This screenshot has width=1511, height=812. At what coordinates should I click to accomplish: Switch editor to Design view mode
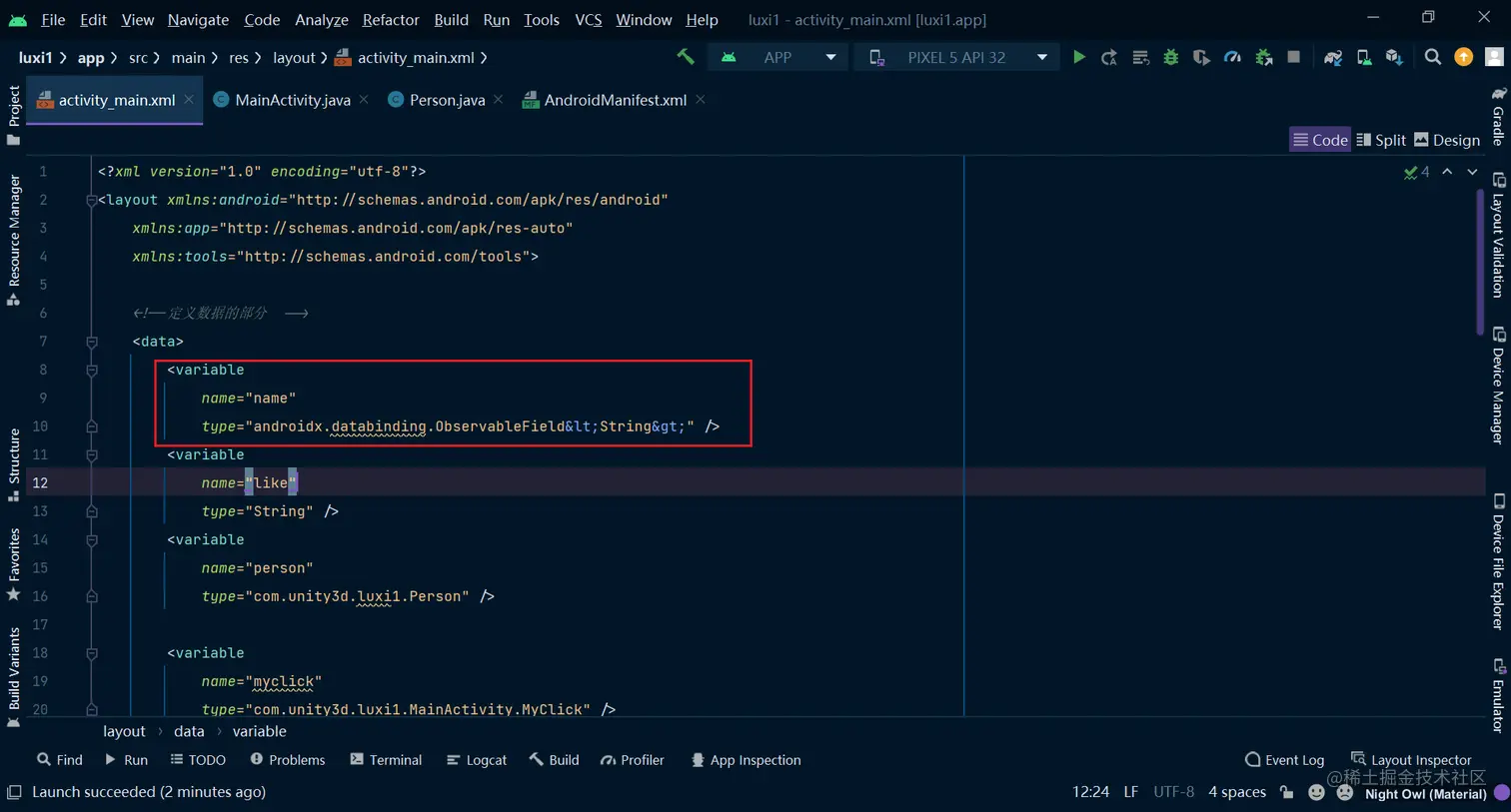(x=1447, y=140)
